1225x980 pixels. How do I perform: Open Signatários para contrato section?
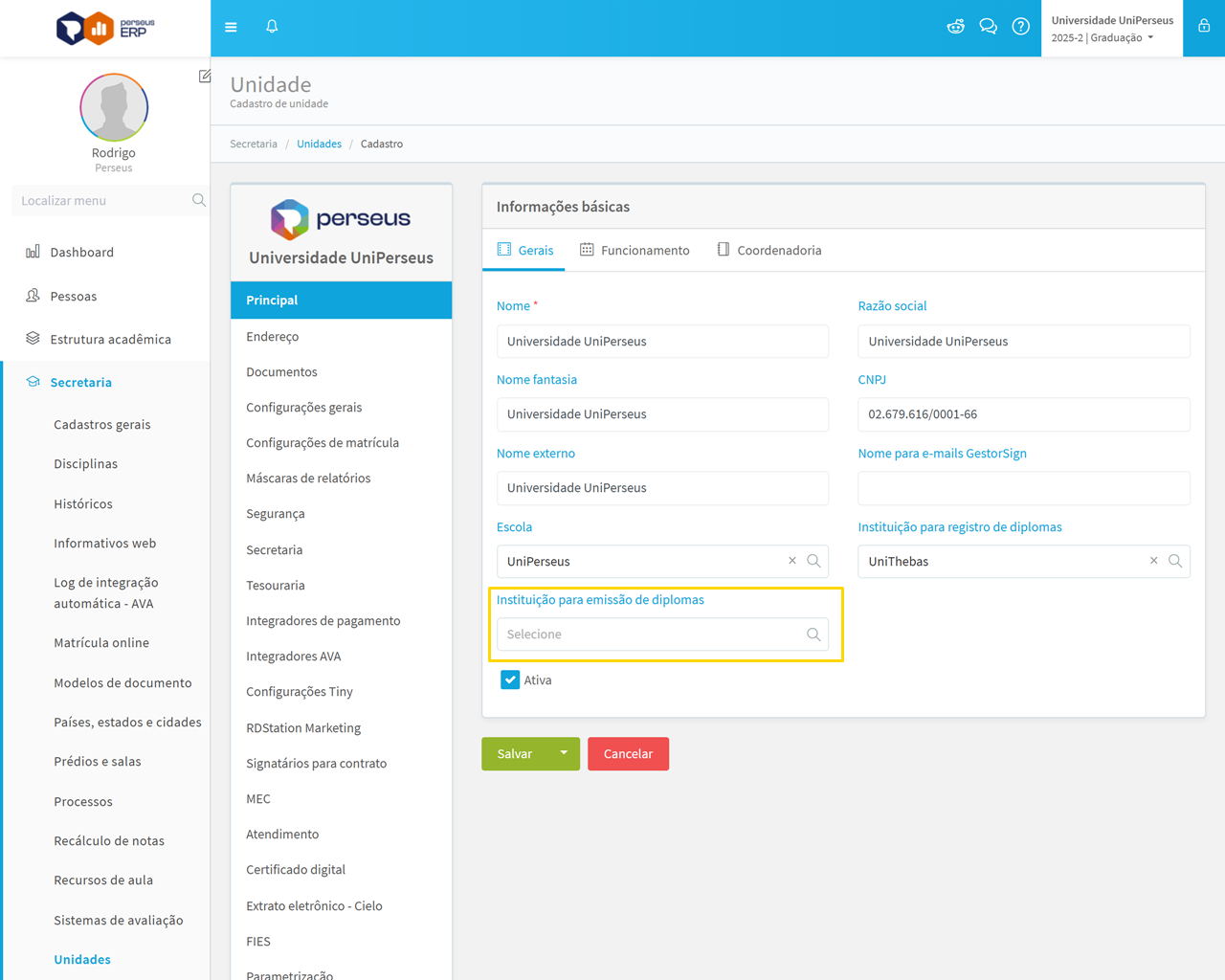click(341, 763)
